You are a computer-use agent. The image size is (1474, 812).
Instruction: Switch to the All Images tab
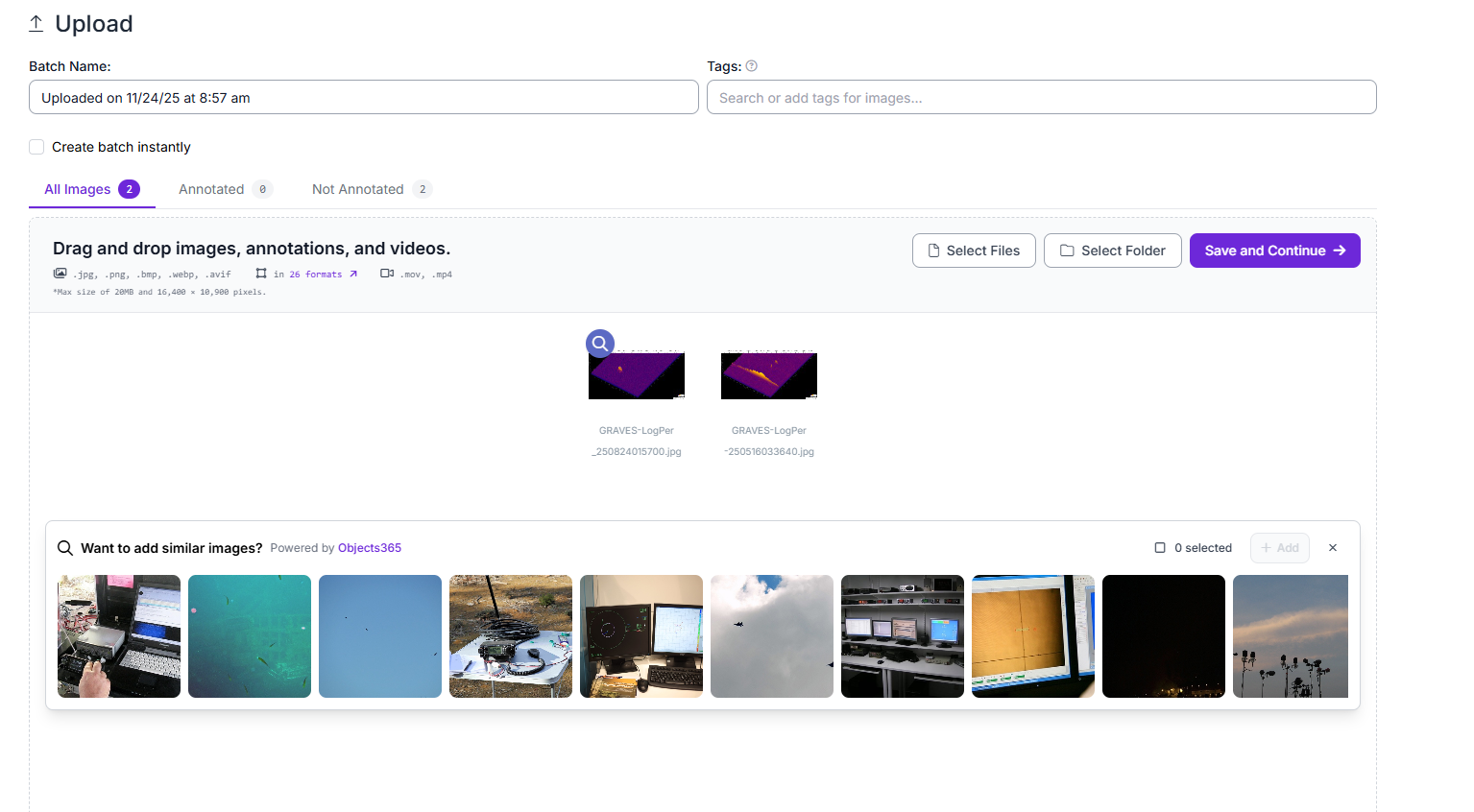(x=92, y=189)
